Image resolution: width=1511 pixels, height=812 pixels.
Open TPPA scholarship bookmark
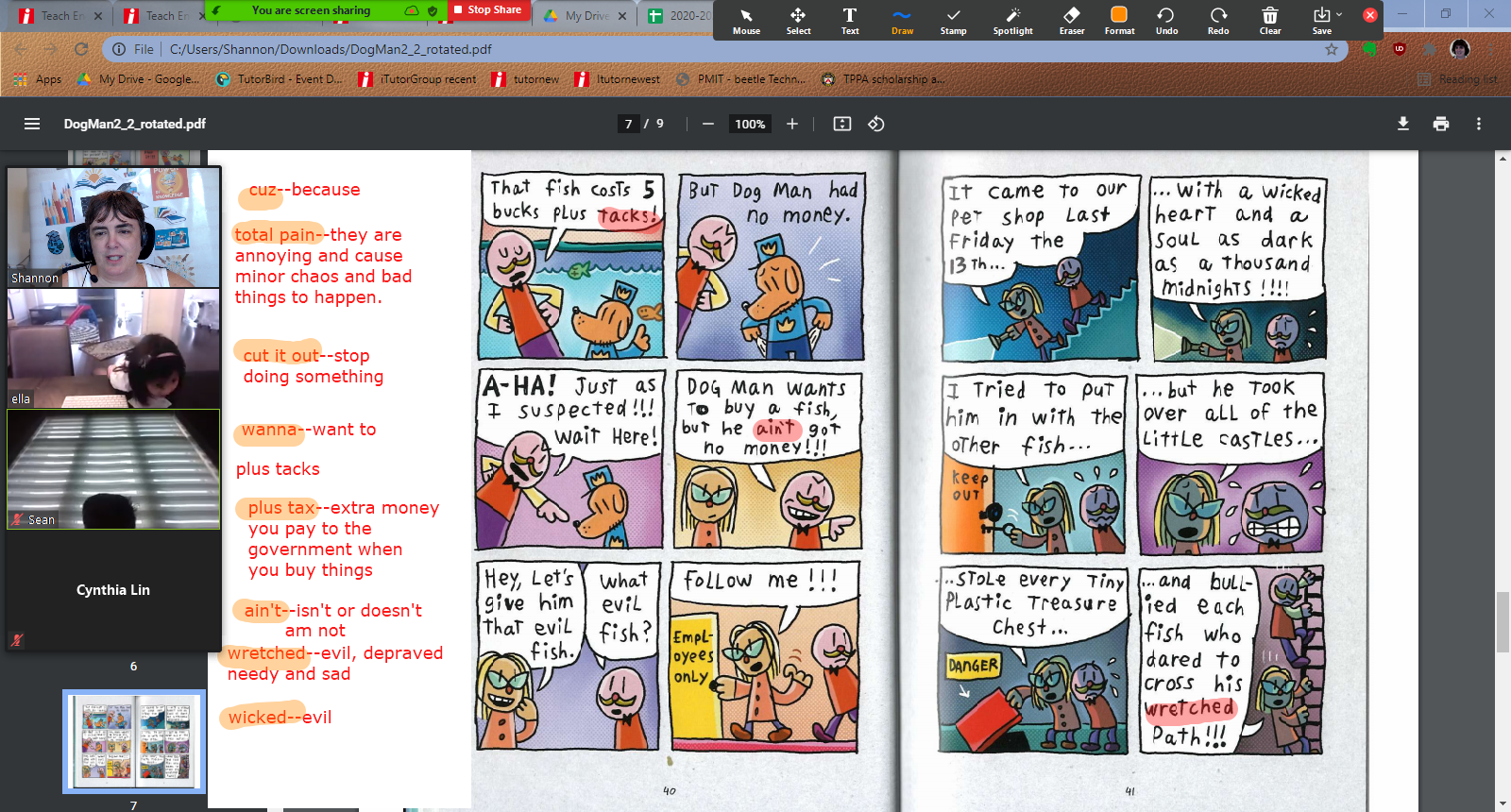click(x=882, y=79)
